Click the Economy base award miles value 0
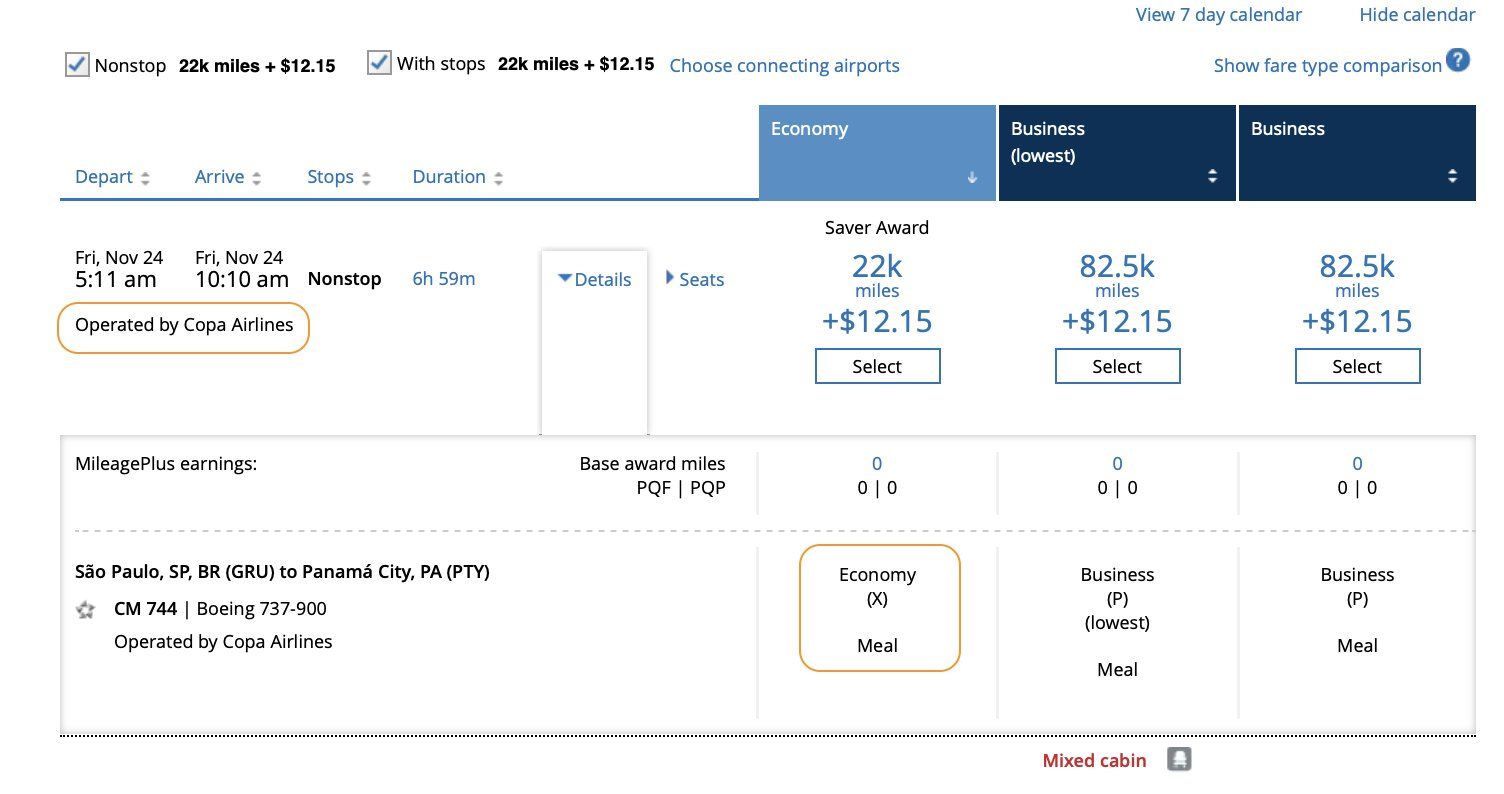This screenshot has height=794, width=1504. pyautogui.click(x=877, y=464)
